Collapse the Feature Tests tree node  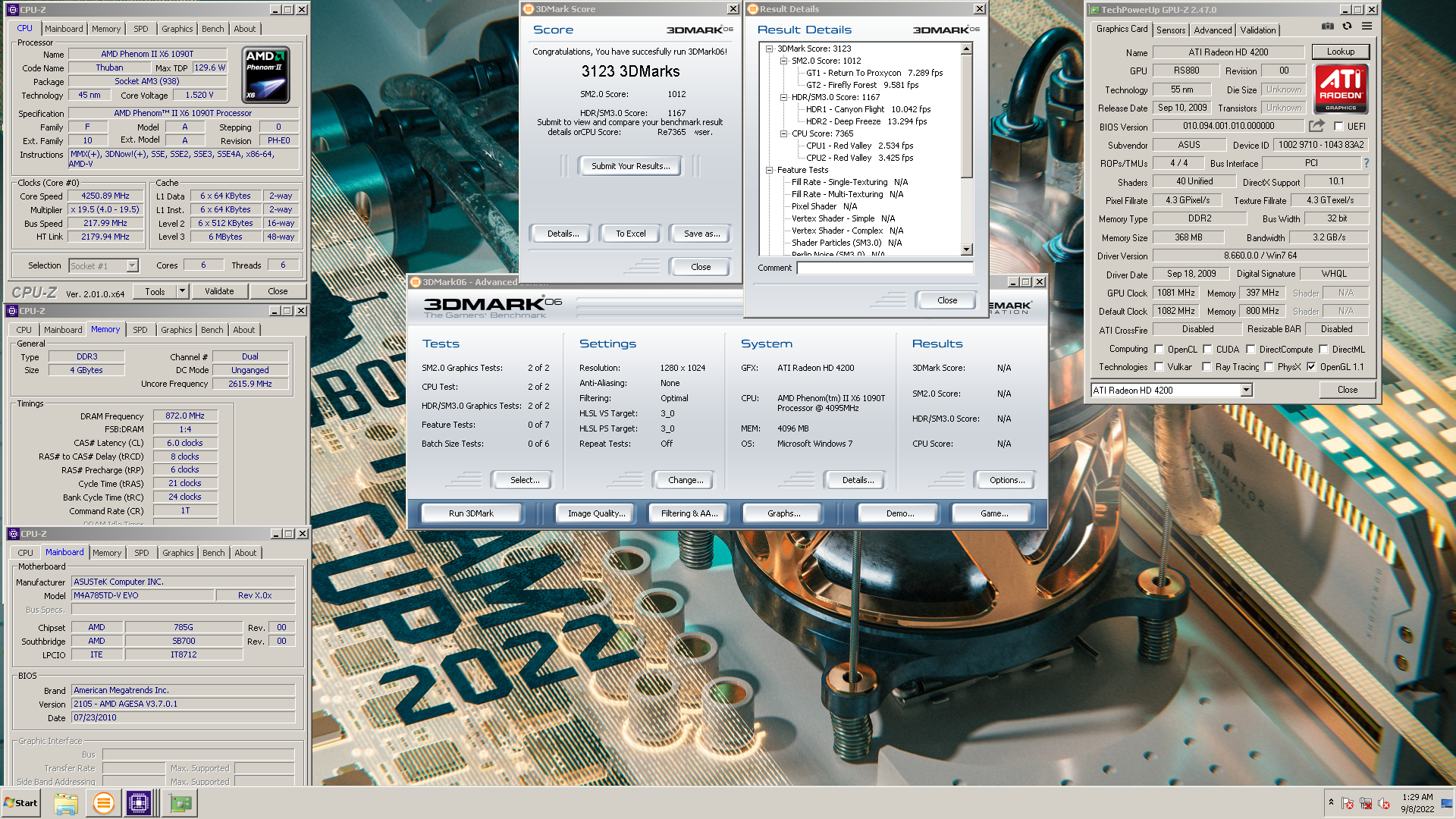point(769,170)
